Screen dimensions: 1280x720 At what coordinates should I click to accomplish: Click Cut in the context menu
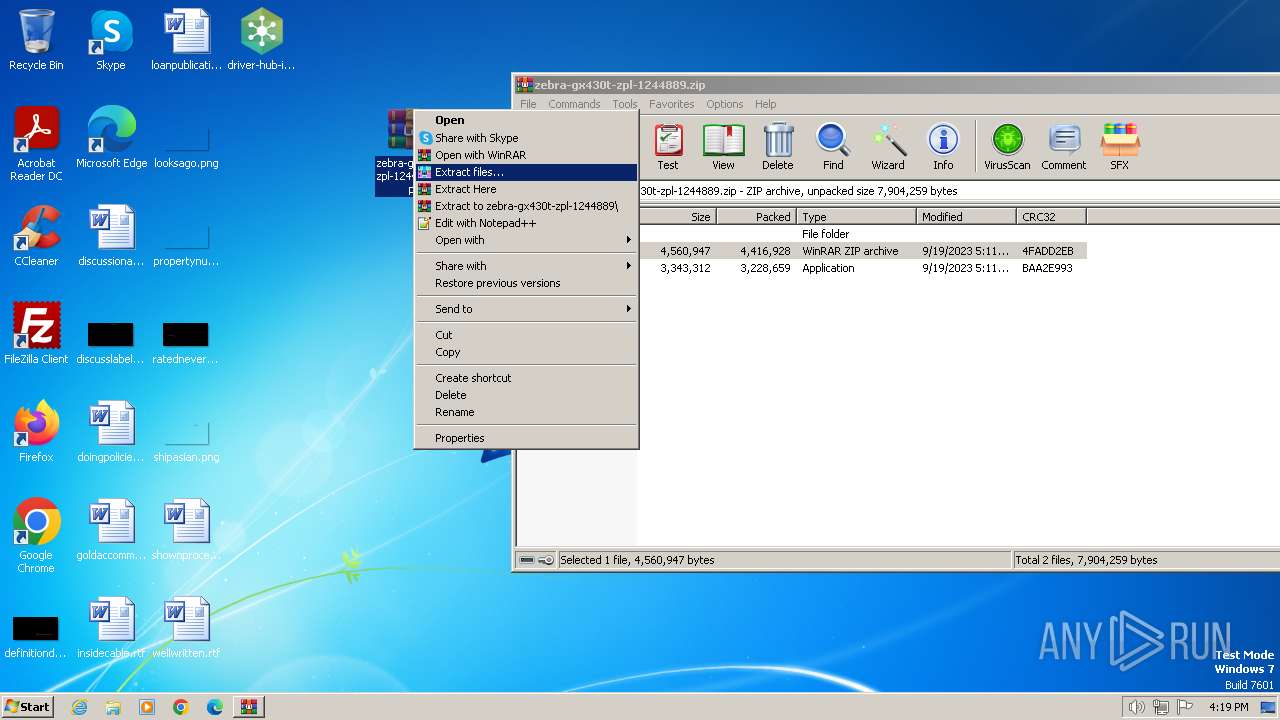pyautogui.click(x=526, y=335)
